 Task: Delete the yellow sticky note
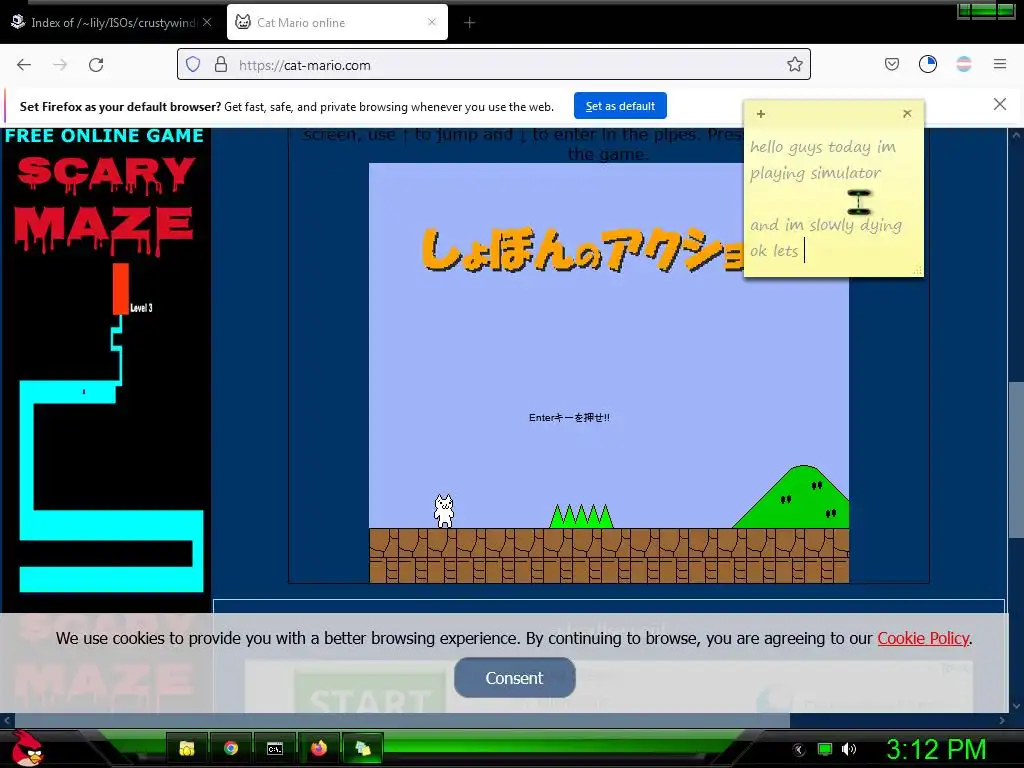907,114
